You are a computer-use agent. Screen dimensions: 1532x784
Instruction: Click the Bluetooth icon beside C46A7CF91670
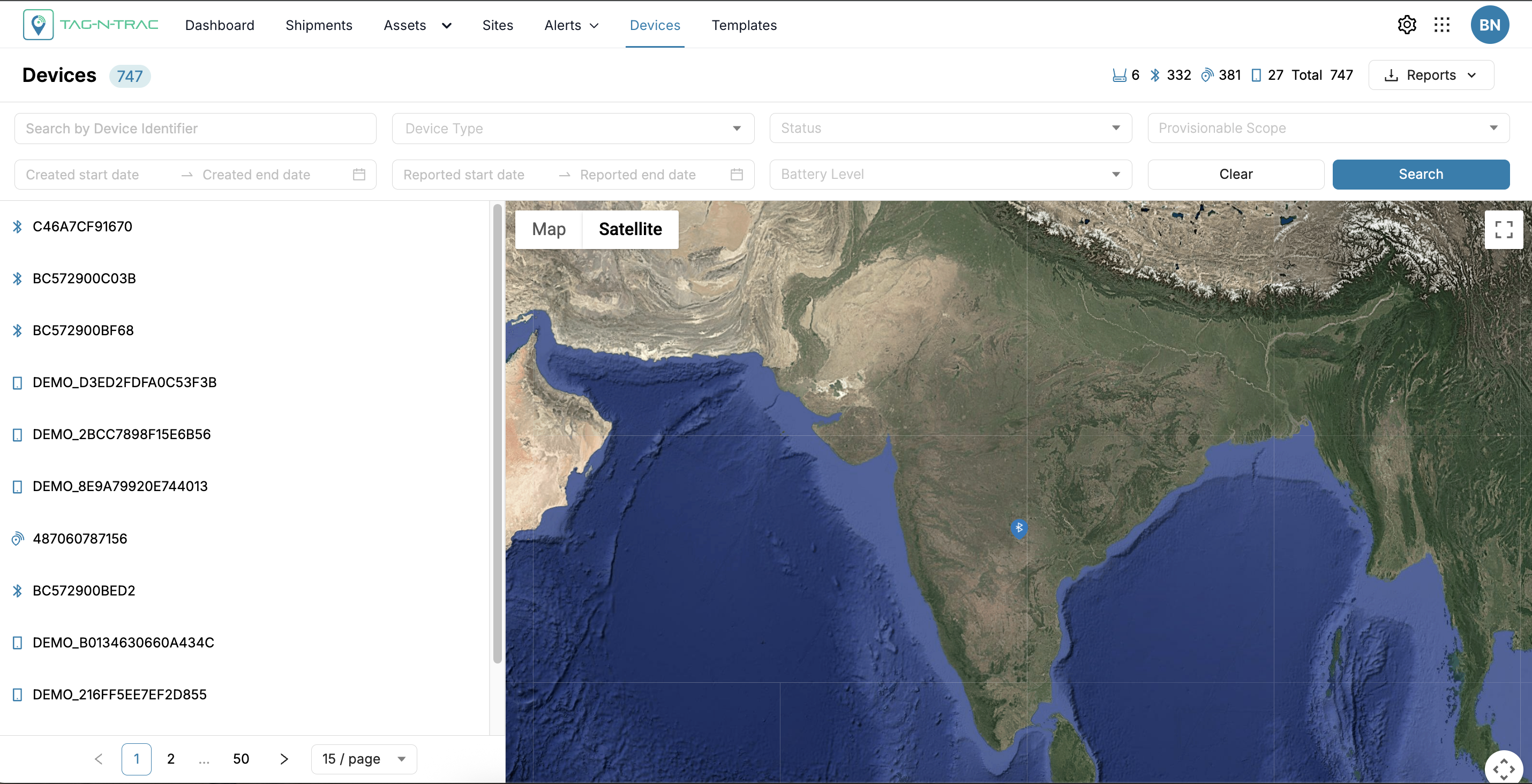pyautogui.click(x=17, y=227)
